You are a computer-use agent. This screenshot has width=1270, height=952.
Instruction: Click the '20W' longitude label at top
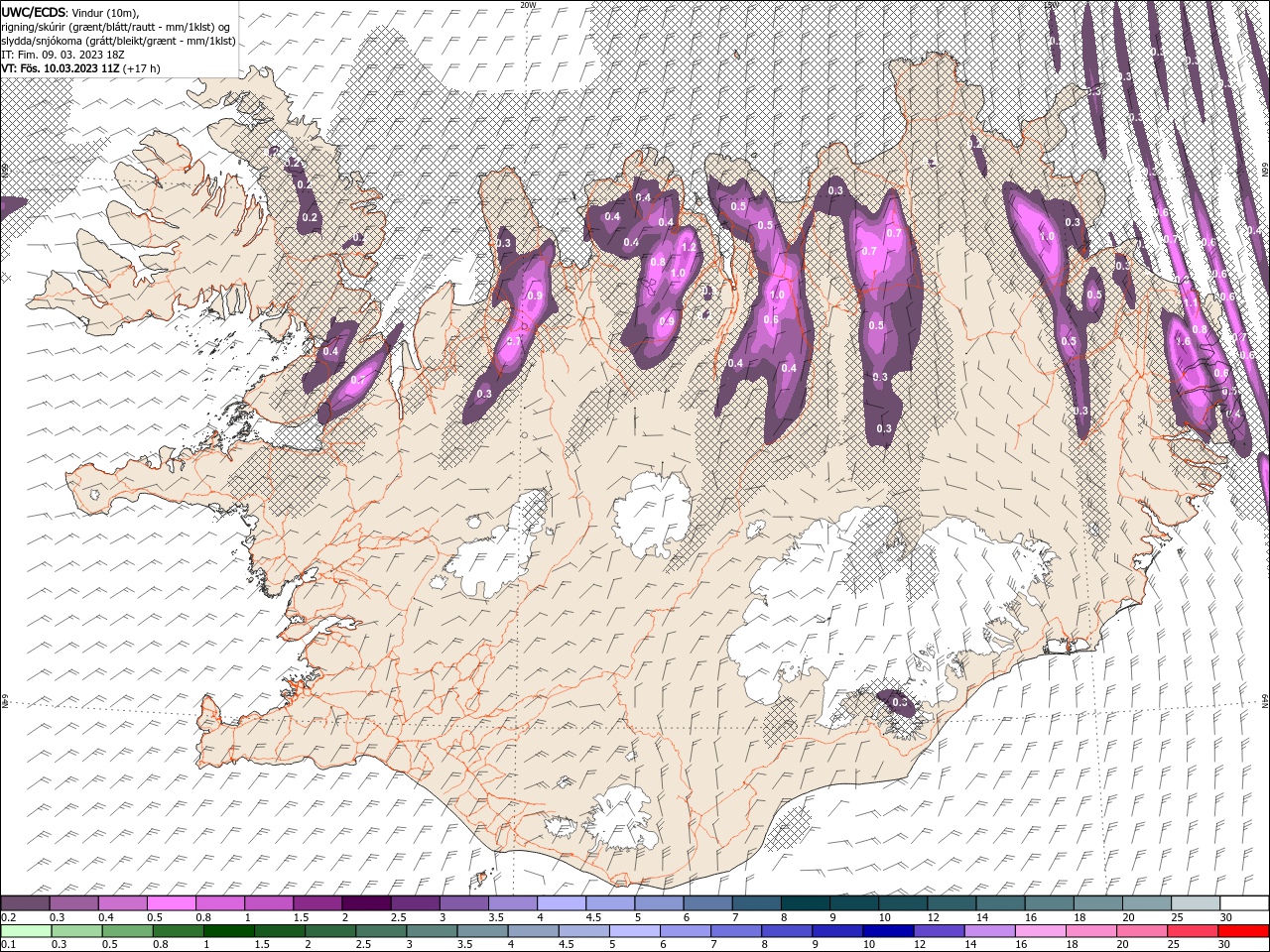tap(528, 5)
